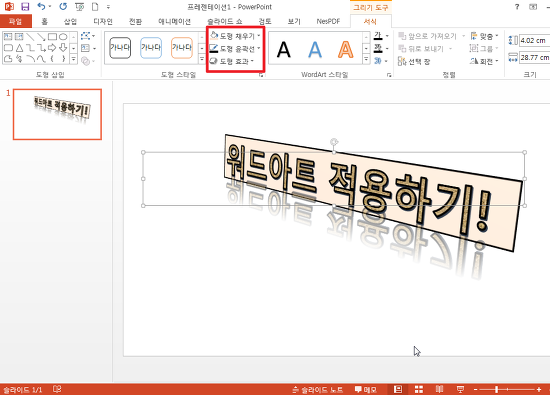
Task: Apply the black outline 가나다 shape style
Action: pos(120,47)
